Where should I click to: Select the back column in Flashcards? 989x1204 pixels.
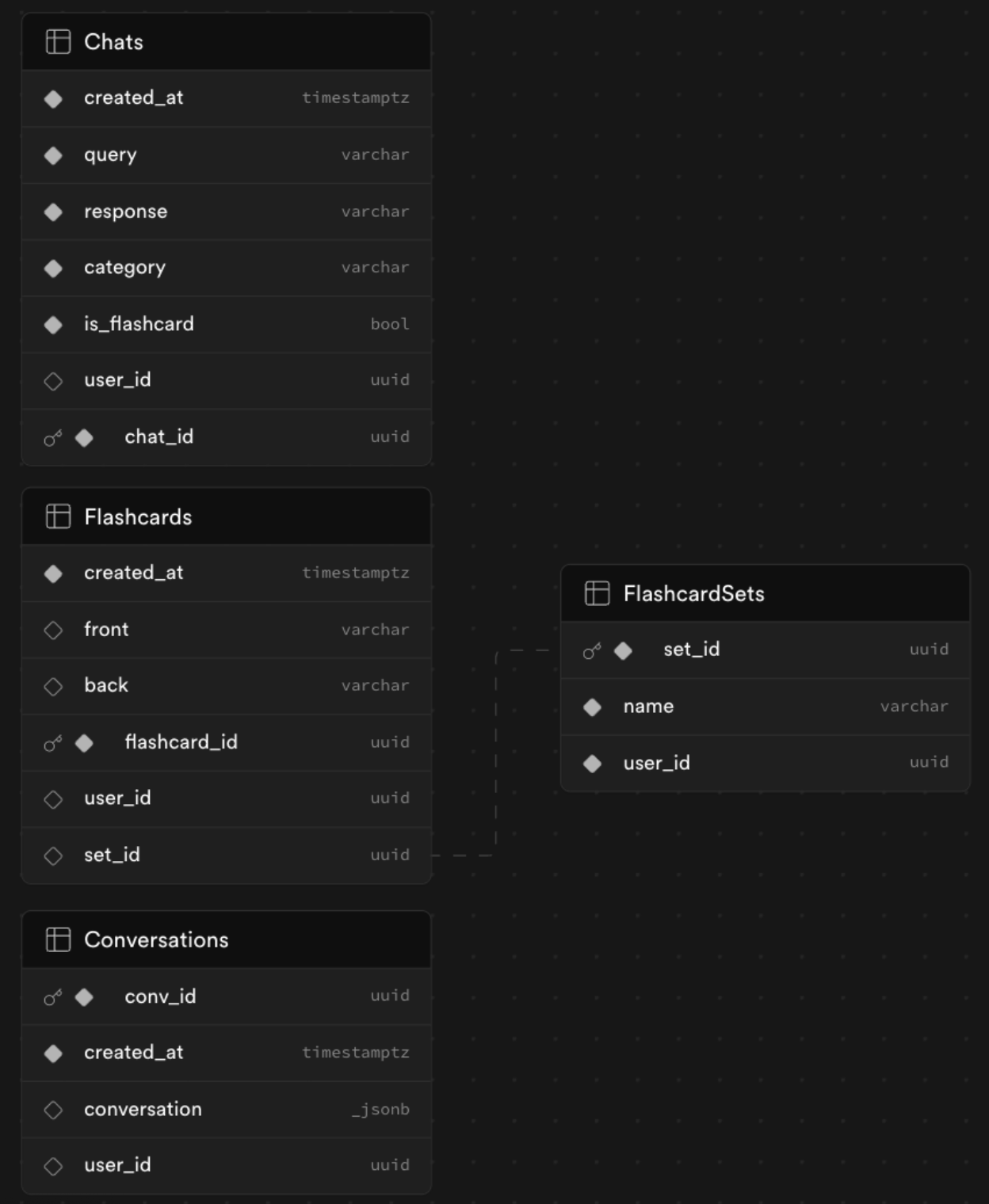click(227, 686)
